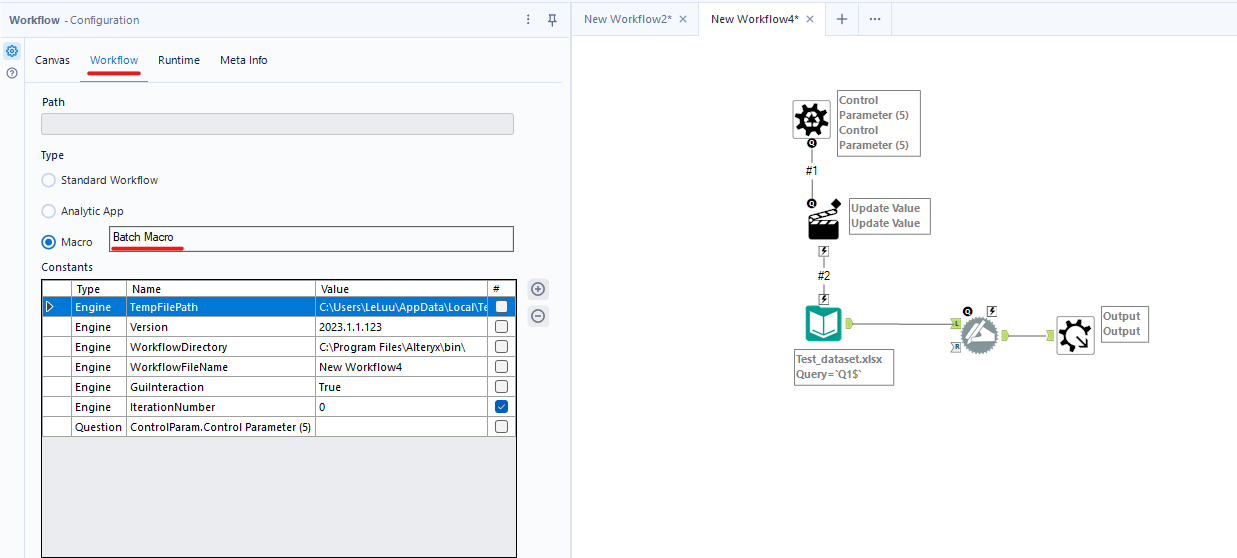Select the WorkflowFileName value New Workflow4
The width and height of the screenshot is (1237, 558).
402,367
